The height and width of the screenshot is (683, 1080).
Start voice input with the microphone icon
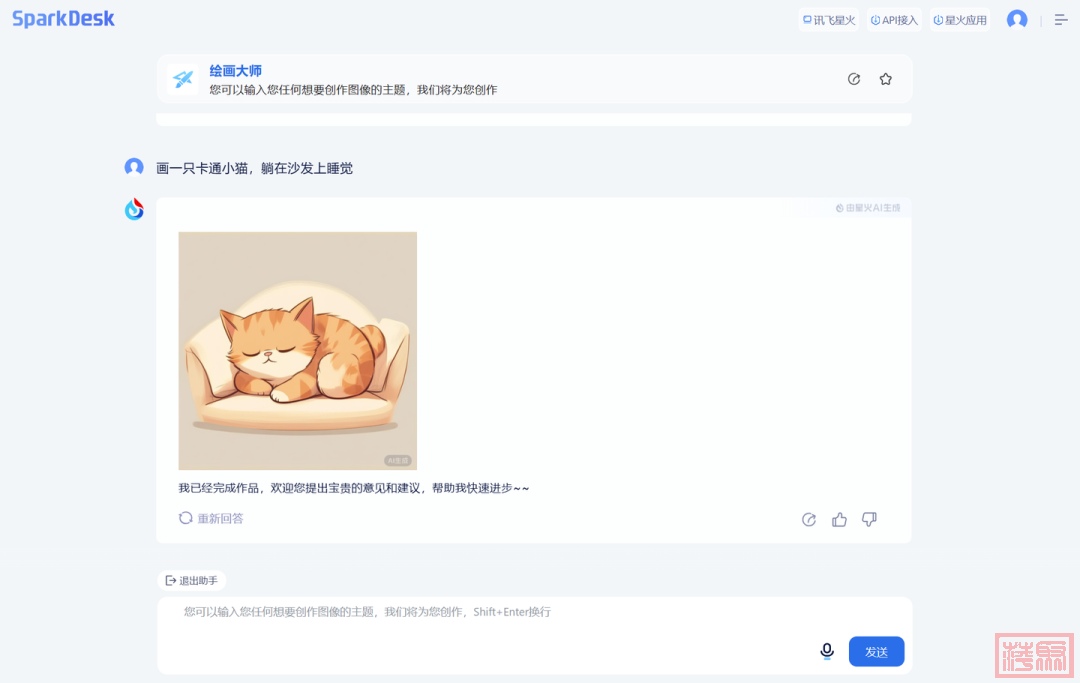pyautogui.click(x=827, y=651)
